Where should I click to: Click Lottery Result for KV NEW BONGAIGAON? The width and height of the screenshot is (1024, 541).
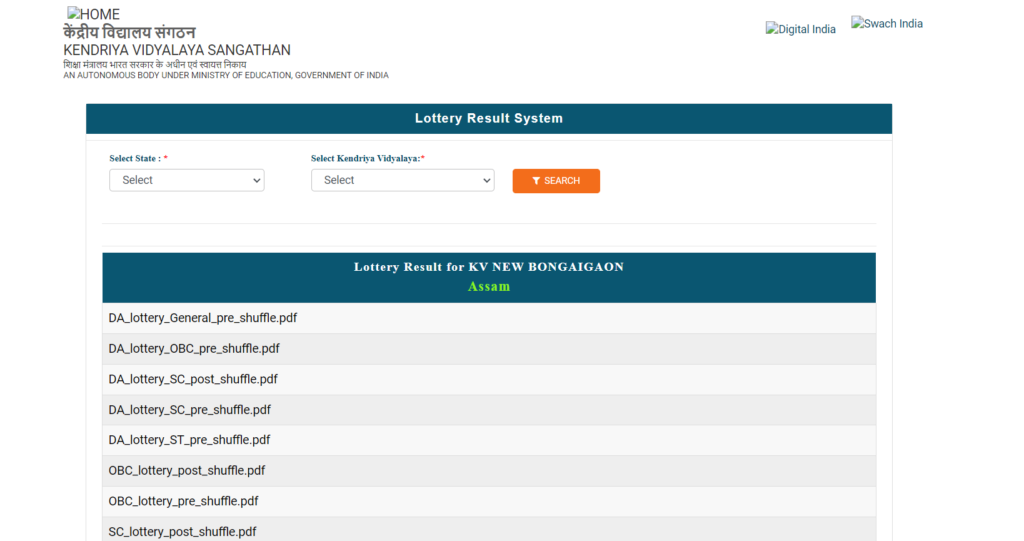pyautogui.click(x=488, y=267)
